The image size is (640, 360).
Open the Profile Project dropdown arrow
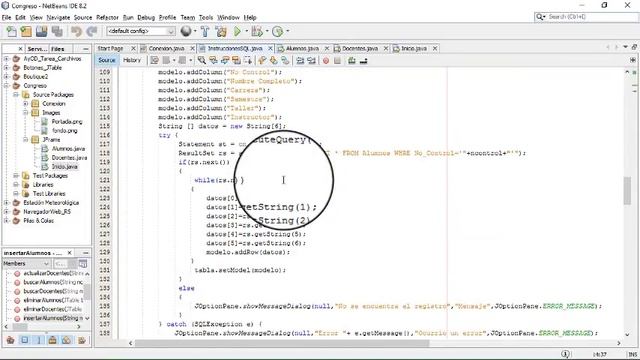coord(288,31)
